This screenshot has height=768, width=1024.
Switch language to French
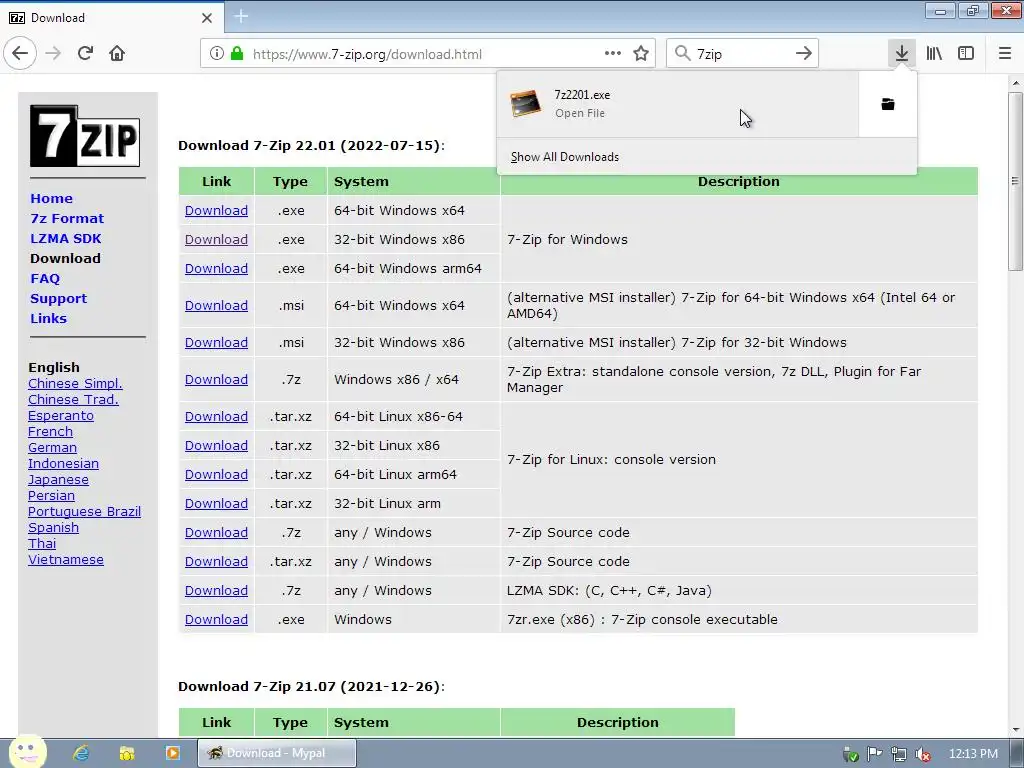pos(50,432)
